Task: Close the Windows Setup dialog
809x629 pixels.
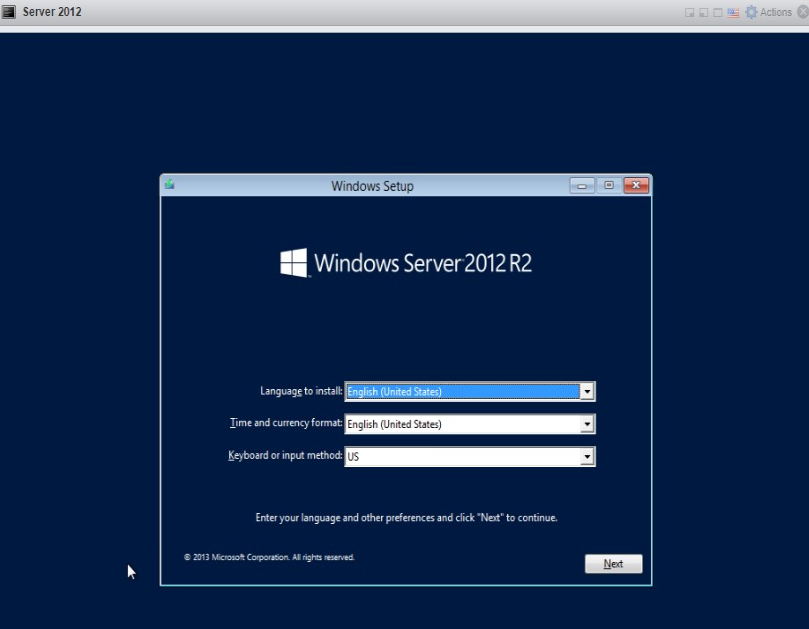Action: point(636,185)
